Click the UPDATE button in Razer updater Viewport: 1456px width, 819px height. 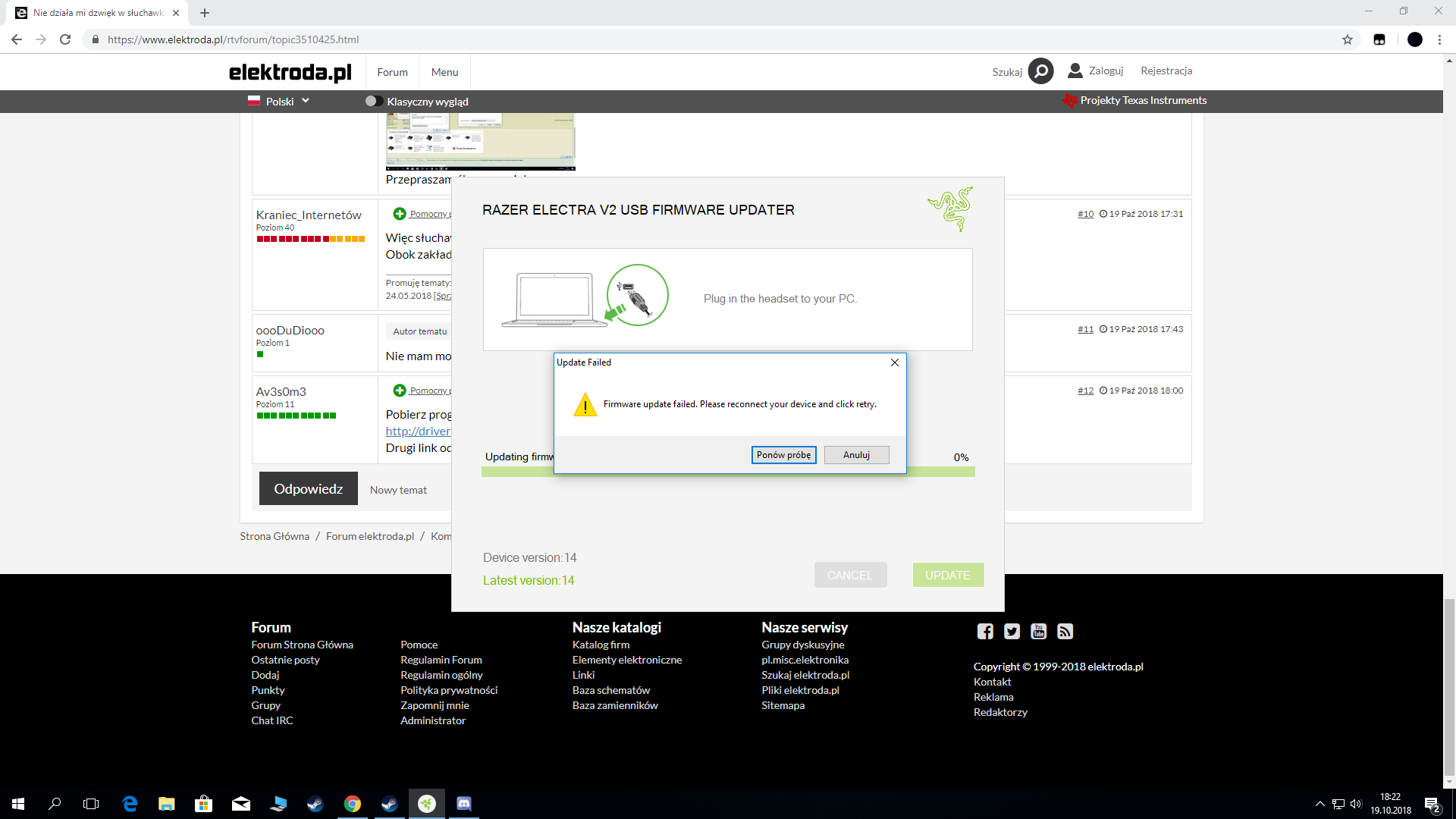948,575
